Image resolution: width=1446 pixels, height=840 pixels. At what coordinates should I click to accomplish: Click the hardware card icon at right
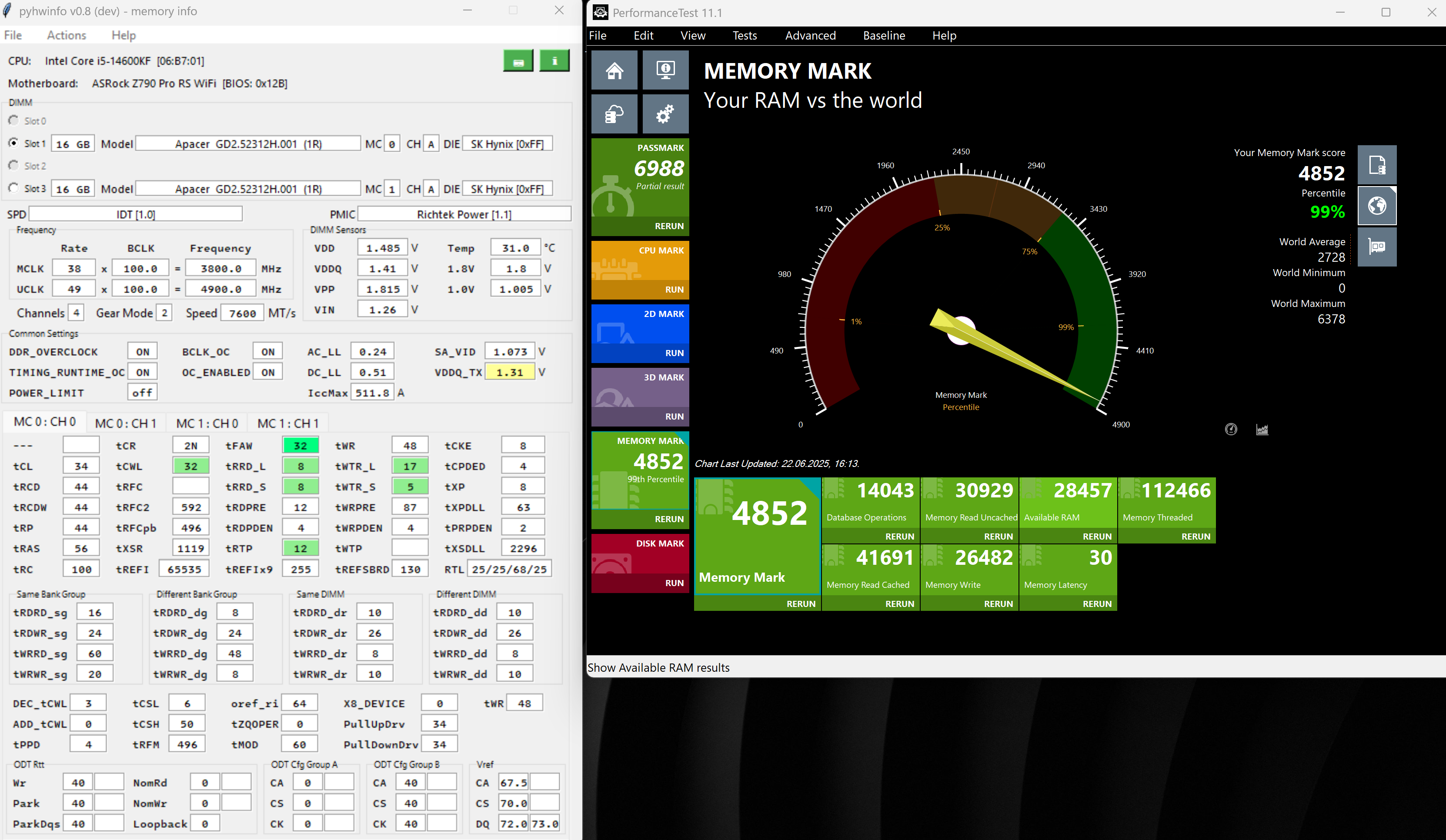pos(1376,247)
